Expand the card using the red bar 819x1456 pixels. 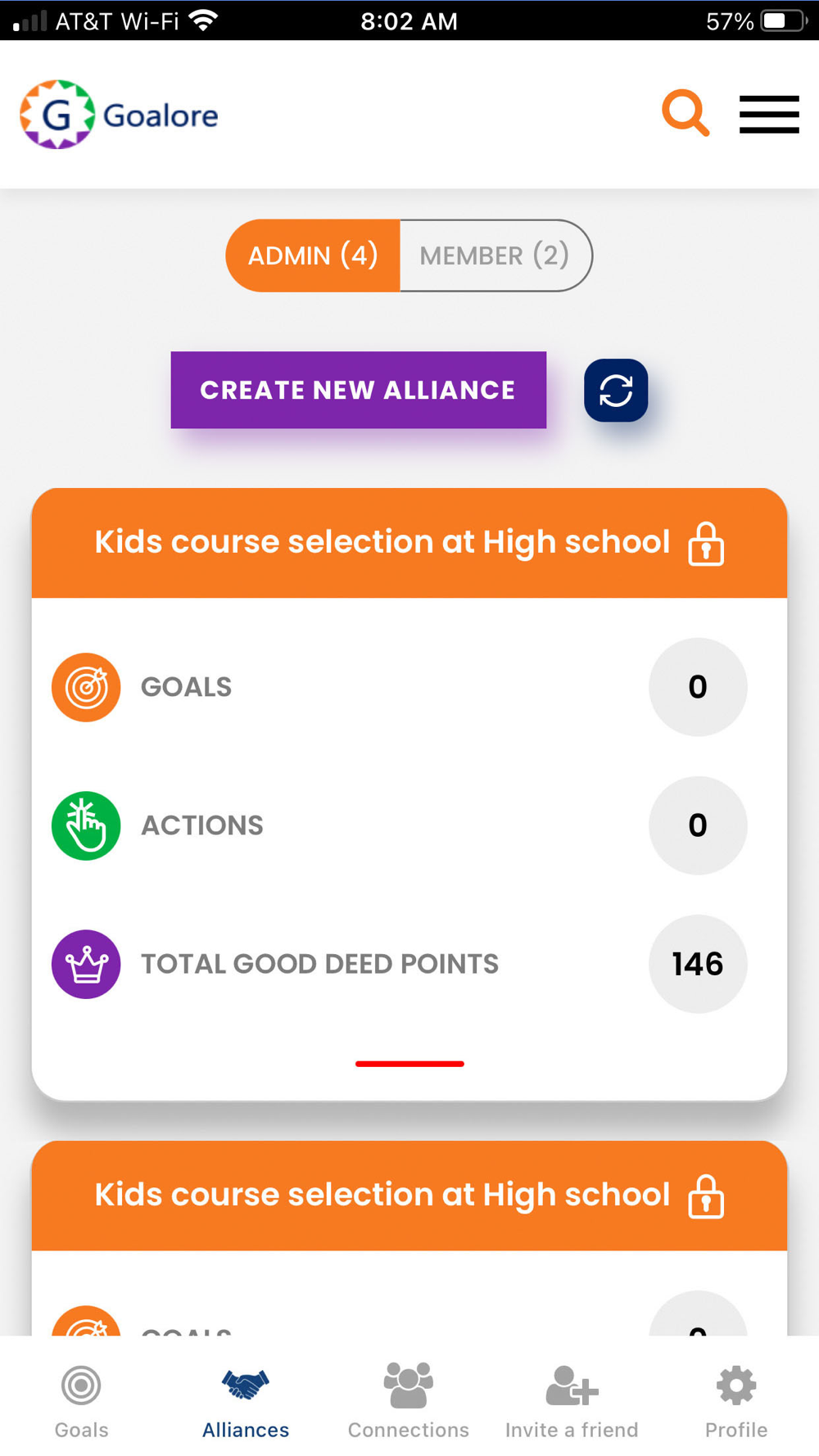(409, 1064)
